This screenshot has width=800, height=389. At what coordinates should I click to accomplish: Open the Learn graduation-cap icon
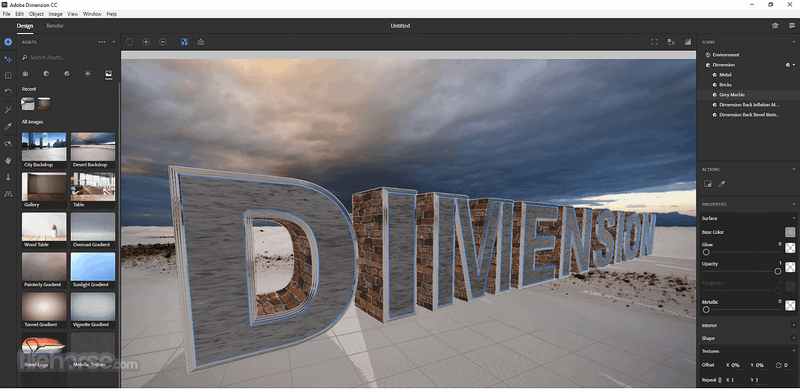775,26
